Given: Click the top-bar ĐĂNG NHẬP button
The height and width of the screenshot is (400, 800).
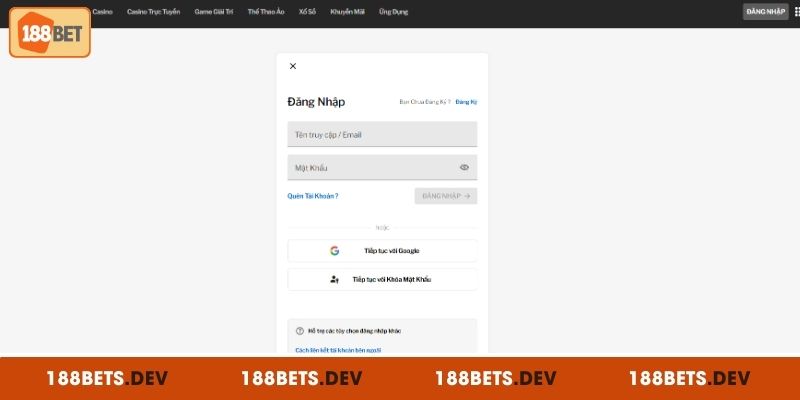Looking at the screenshot, I should 765,12.
